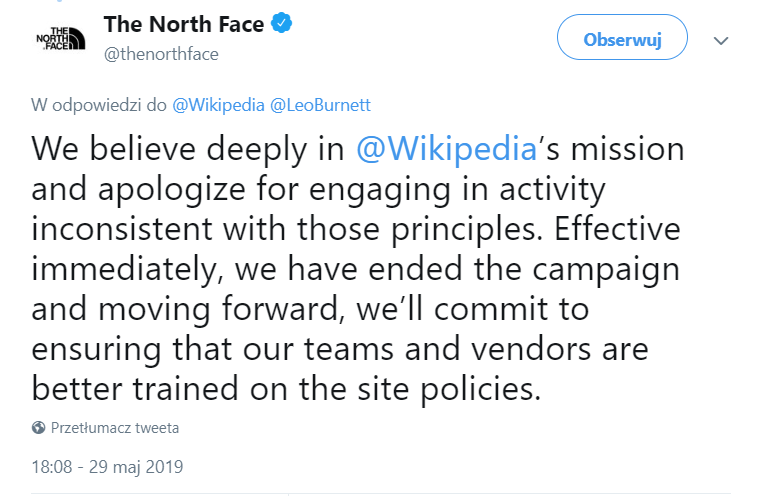The height and width of the screenshot is (496, 774).
Task: Select the Przetłumacz tweeta translate link
Action: [x=116, y=428]
